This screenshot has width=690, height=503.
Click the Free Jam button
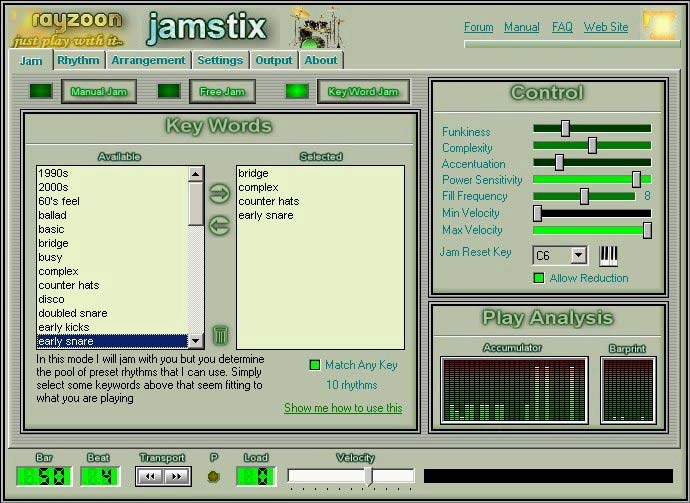(x=222, y=92)
